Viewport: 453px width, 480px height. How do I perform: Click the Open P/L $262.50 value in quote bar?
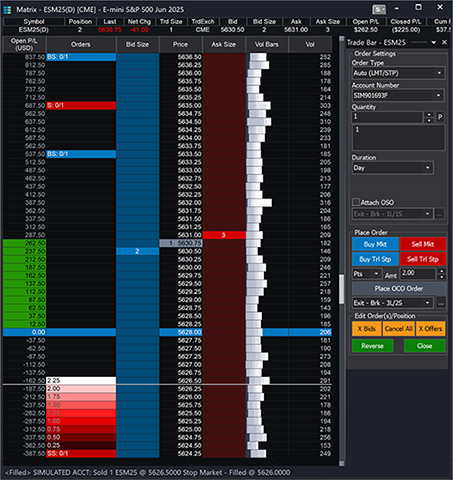pyautogui.click(x=366, y=30)
